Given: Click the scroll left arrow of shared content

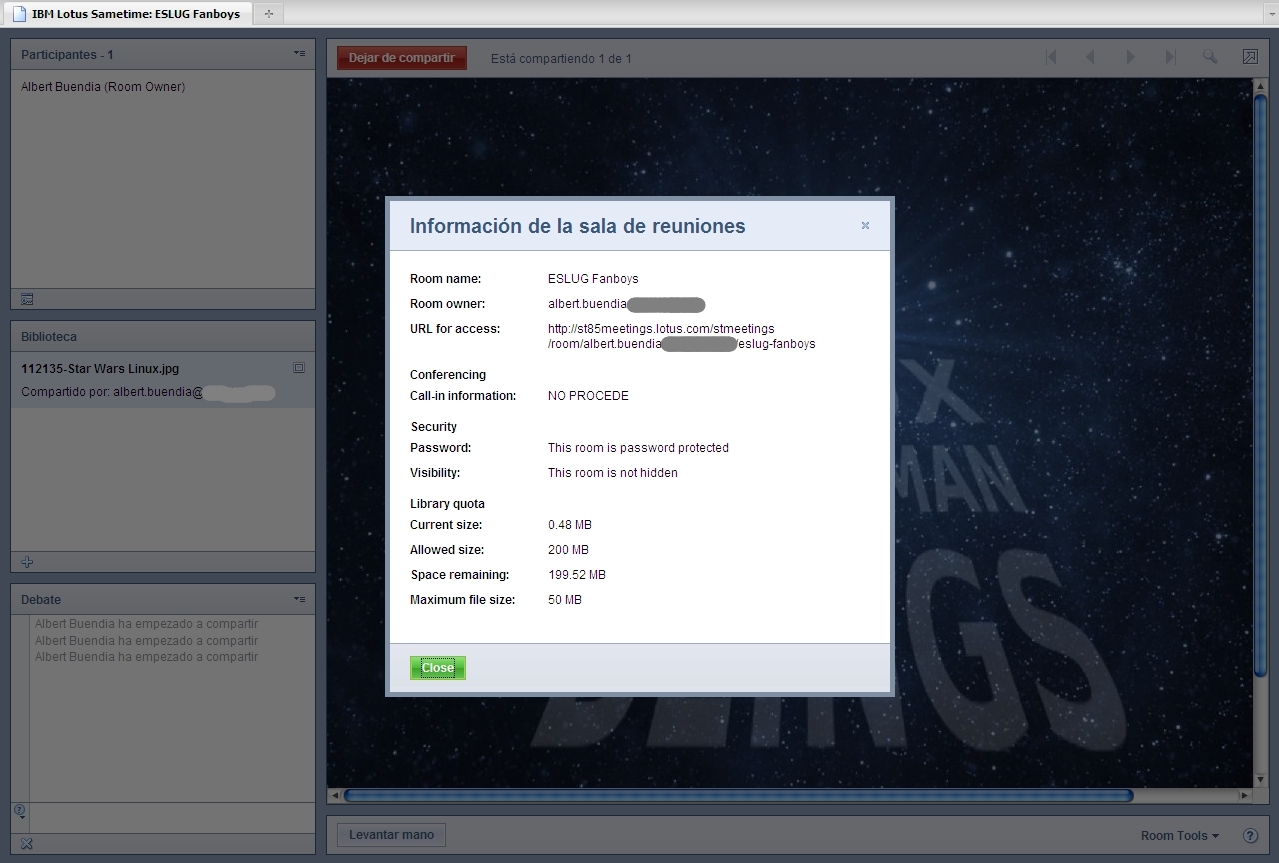Looking at the screenshot, I should tap(334, 796).
